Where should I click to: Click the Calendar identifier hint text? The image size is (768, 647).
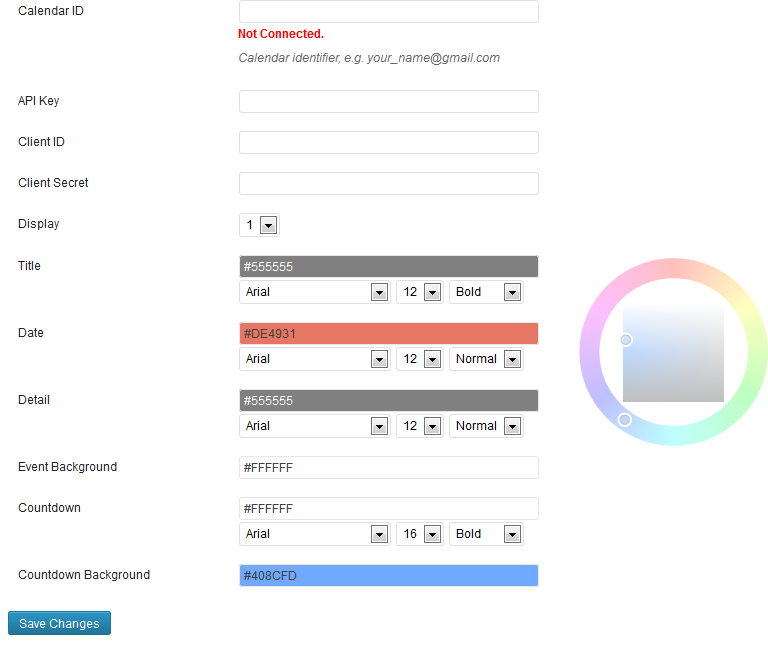click(369, 58)
